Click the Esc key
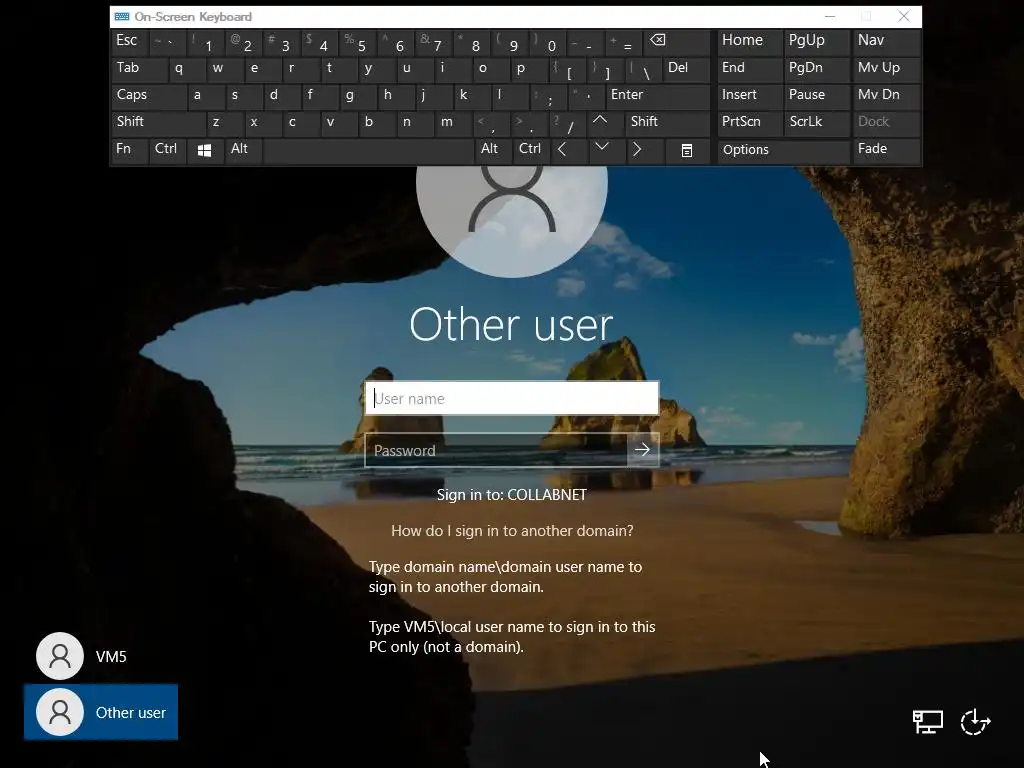This screenshot has height=768, width=1024. click(x=130, y=42)
